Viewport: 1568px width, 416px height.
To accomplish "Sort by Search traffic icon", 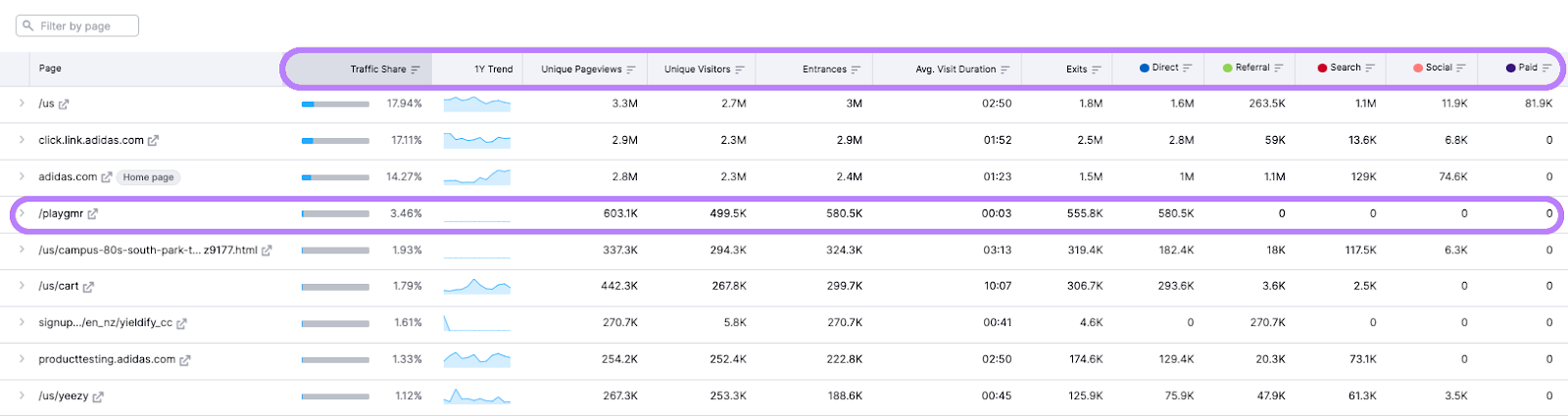I will click(x=1370, y=68).
